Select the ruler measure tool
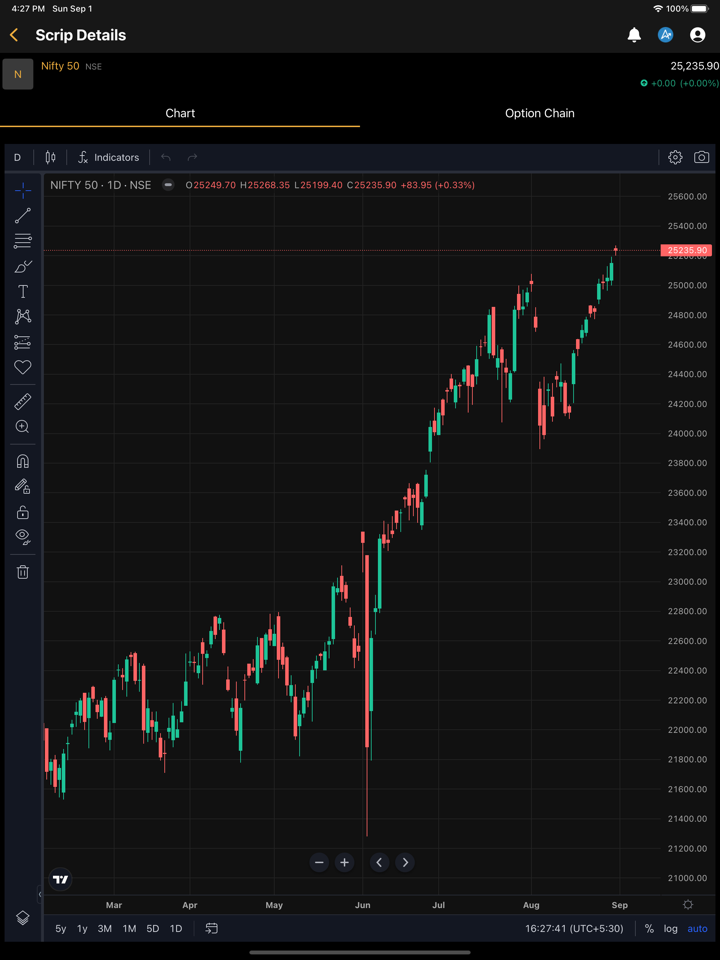This screenshot has height=960, width=720. tap(23, 401)
